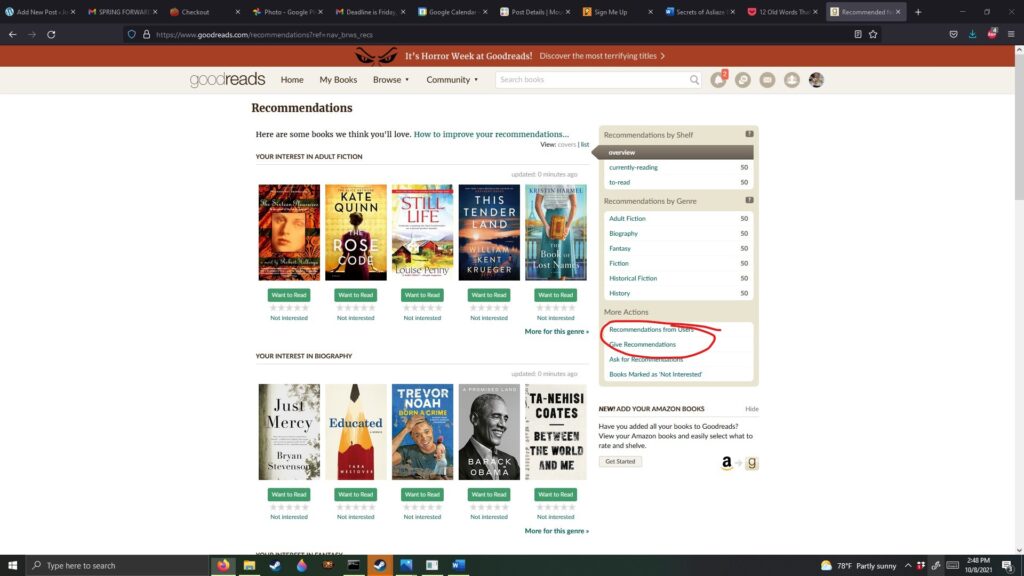
Task: Click the Goodreads logo
Action: pos(227,80)
